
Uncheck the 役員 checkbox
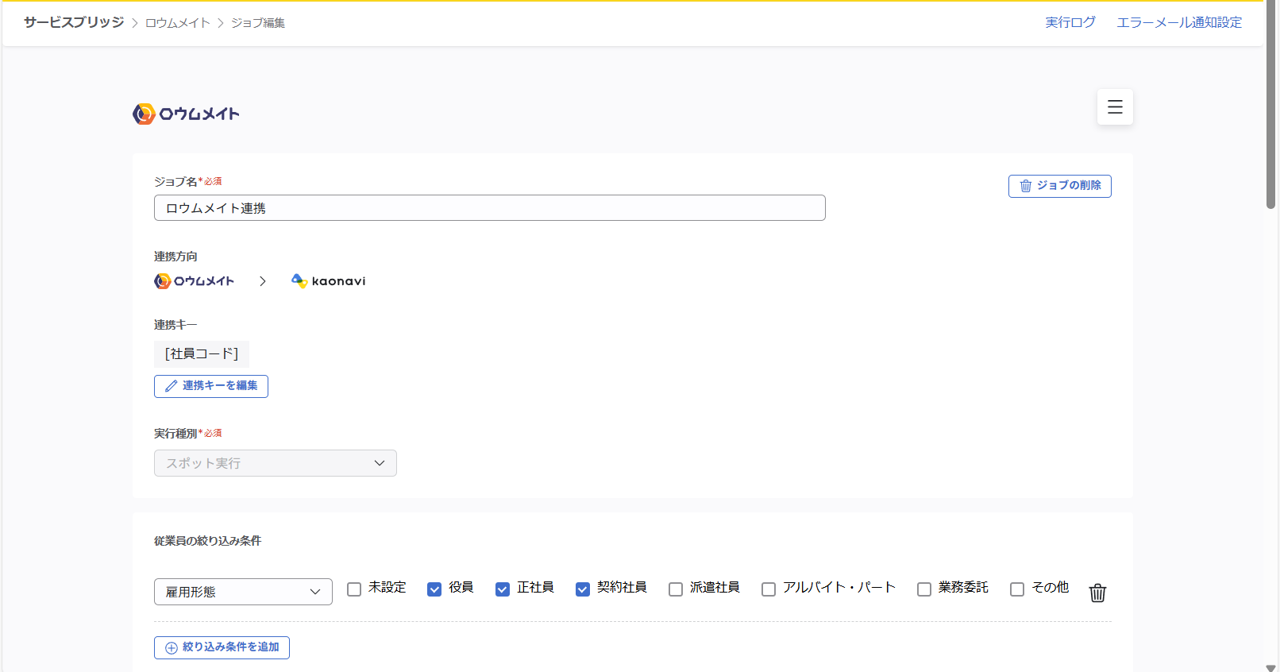(x=435, y=589)
